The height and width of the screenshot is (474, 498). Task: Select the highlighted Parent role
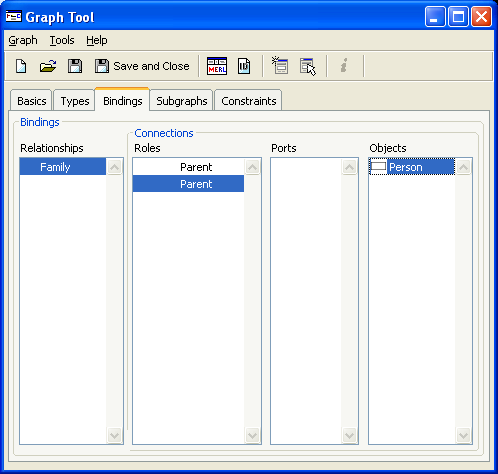[x=188, y=184]
